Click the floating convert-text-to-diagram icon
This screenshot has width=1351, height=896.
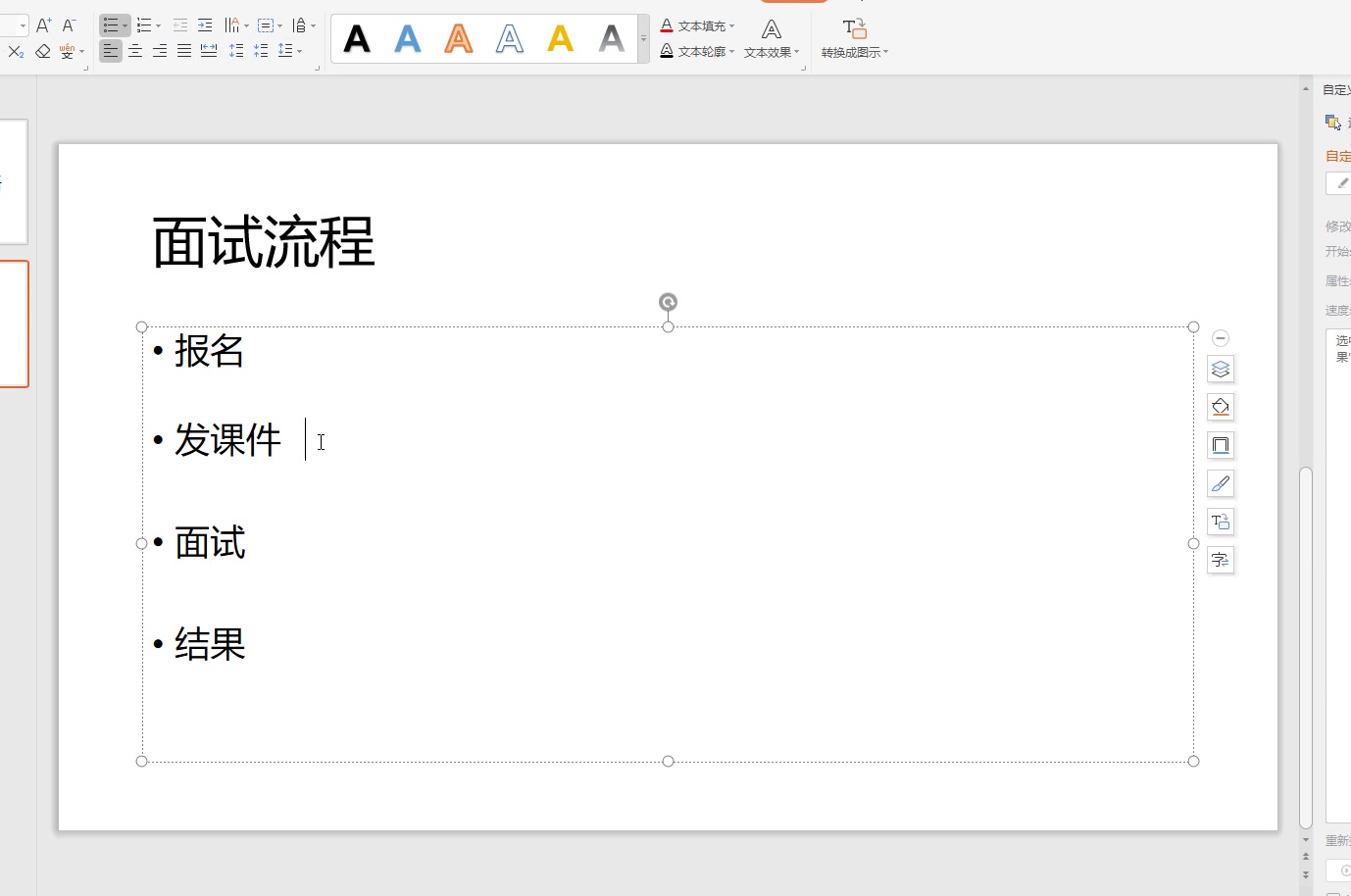[x=1221, y=522]
